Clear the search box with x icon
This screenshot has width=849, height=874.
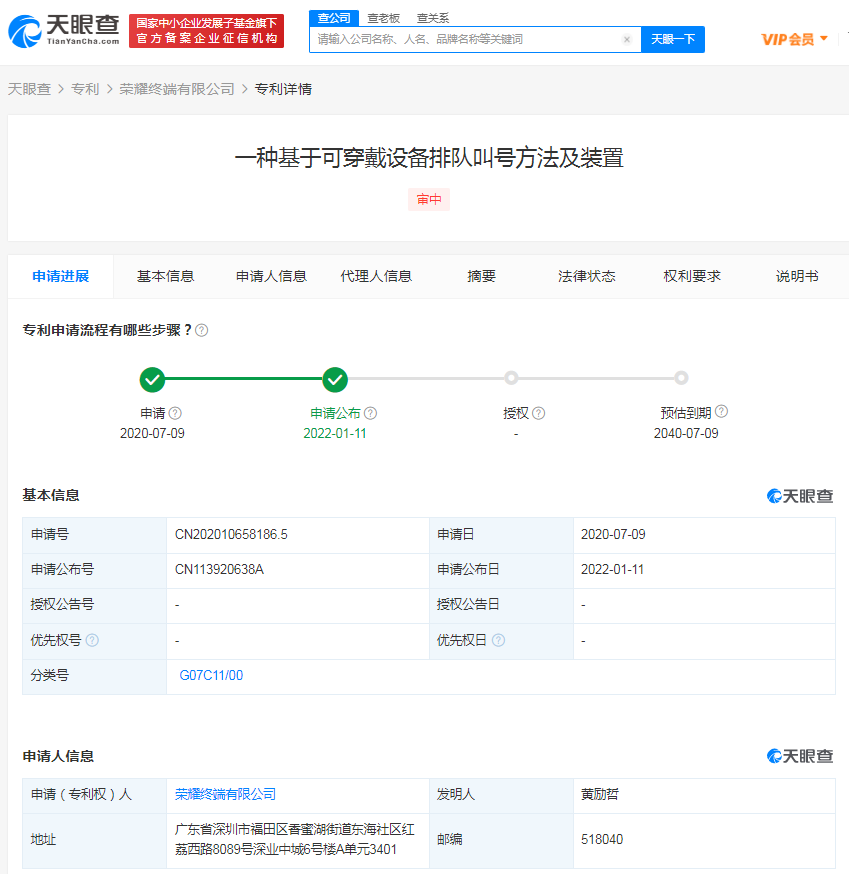[627, 40]
